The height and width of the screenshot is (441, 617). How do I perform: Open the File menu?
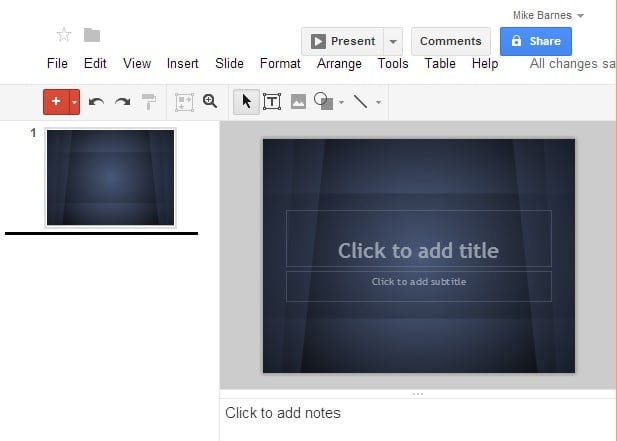[x=57, y=63]
